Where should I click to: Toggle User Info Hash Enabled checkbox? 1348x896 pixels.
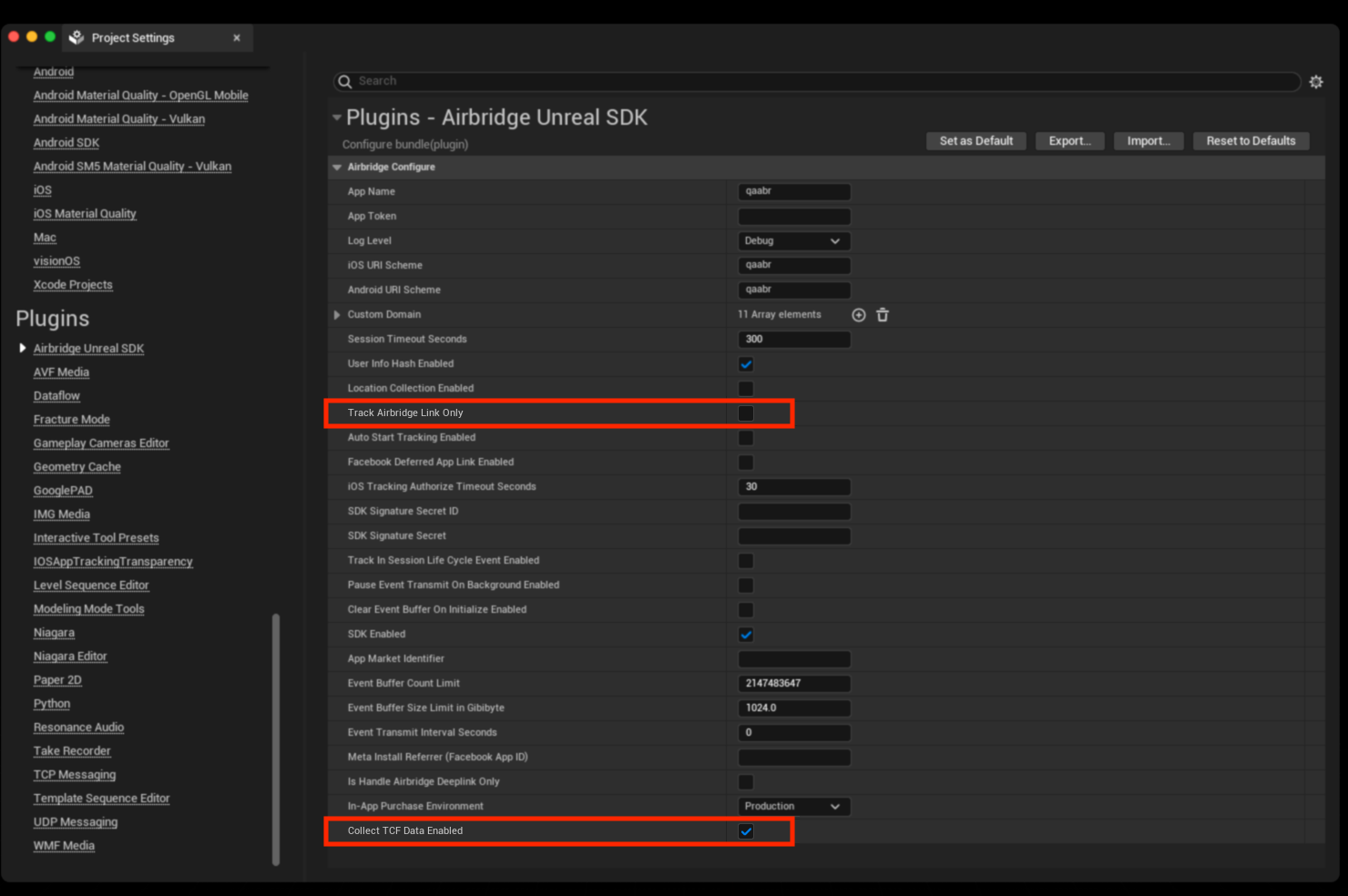746,364
